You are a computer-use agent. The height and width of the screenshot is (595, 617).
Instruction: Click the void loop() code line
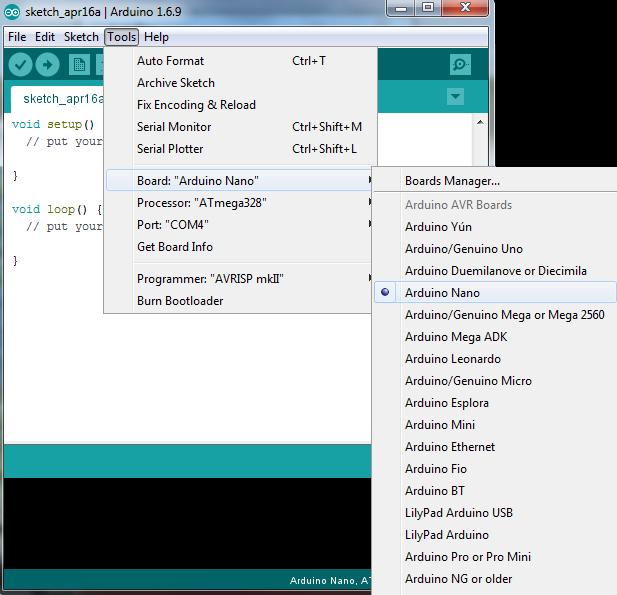pyautogui.click(x=57, y=209)
